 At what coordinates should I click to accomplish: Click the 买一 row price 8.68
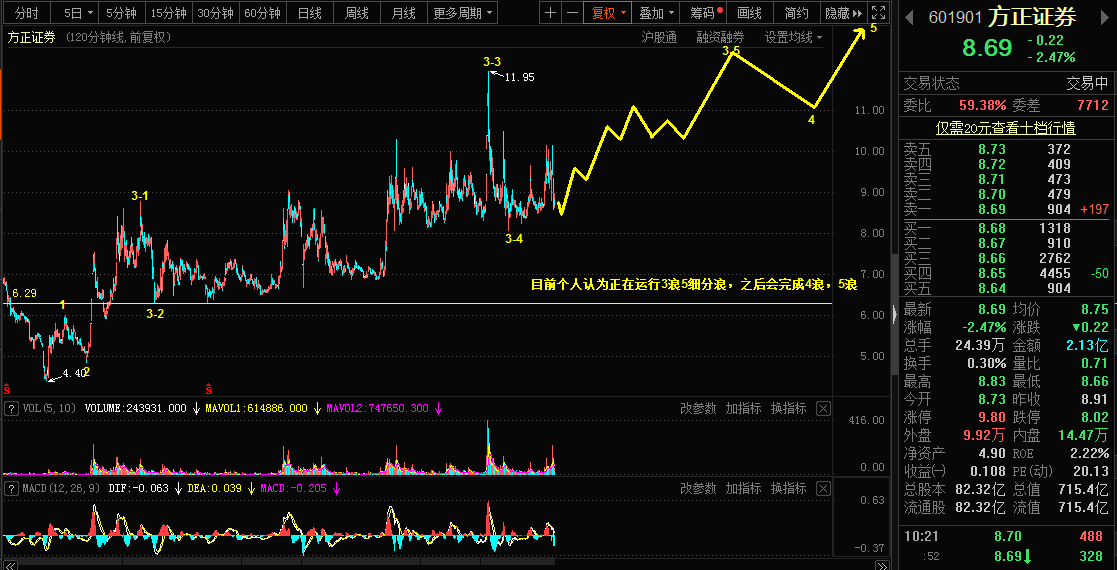click(x=992, y=228)
